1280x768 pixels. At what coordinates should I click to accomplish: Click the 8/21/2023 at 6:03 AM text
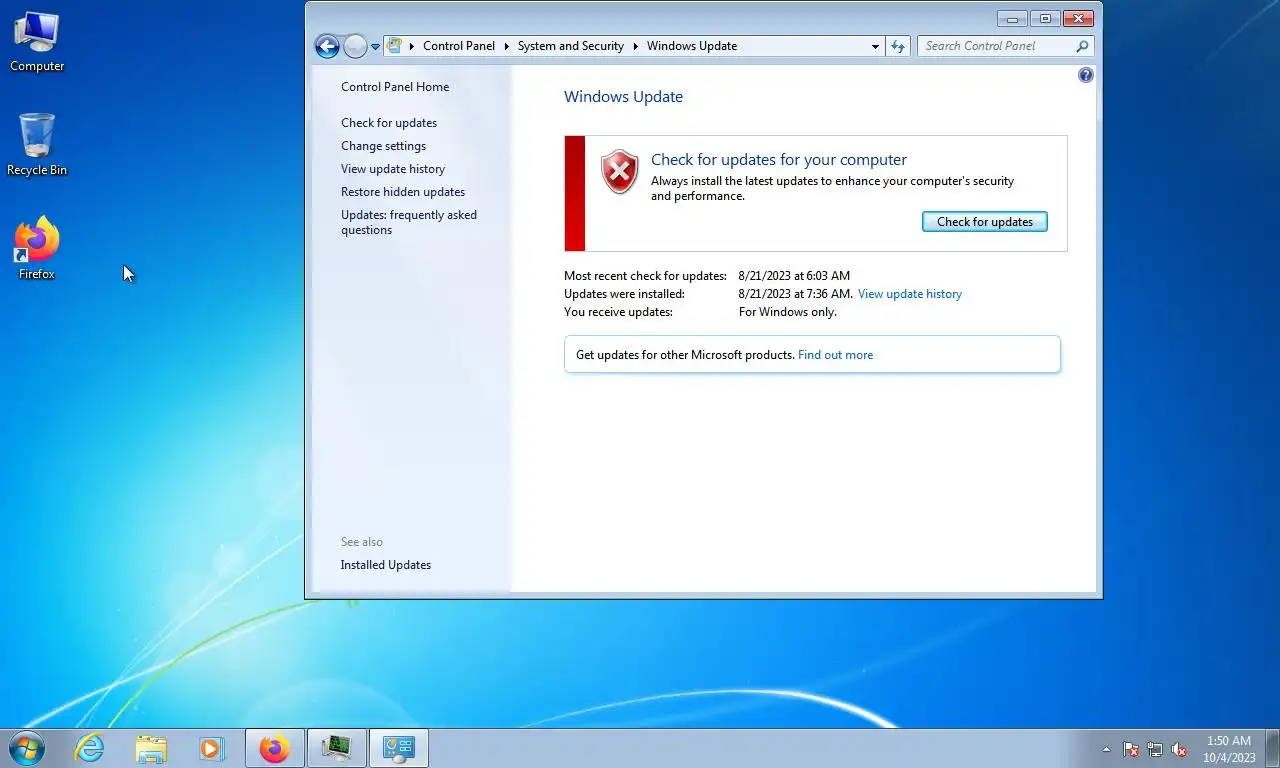pyautogui.click(x=794, y=276)
